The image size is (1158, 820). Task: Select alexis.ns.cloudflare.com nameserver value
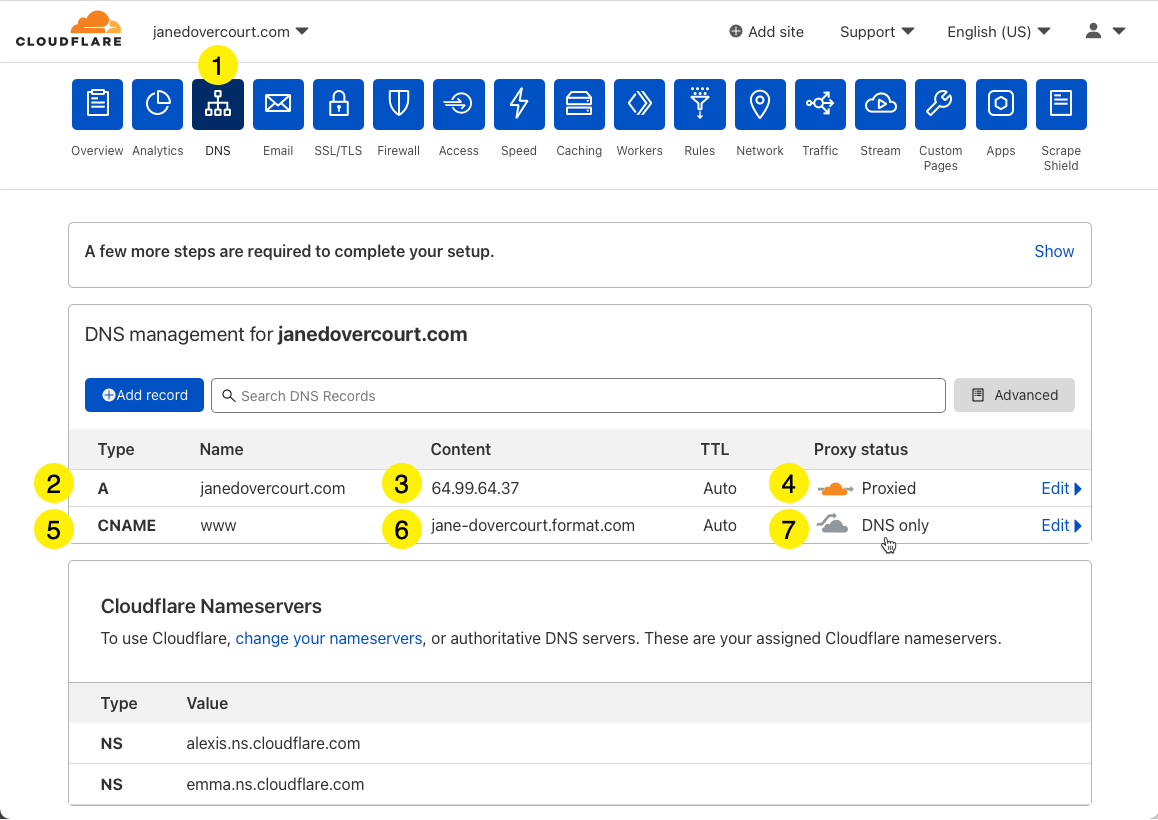[273, 743]
